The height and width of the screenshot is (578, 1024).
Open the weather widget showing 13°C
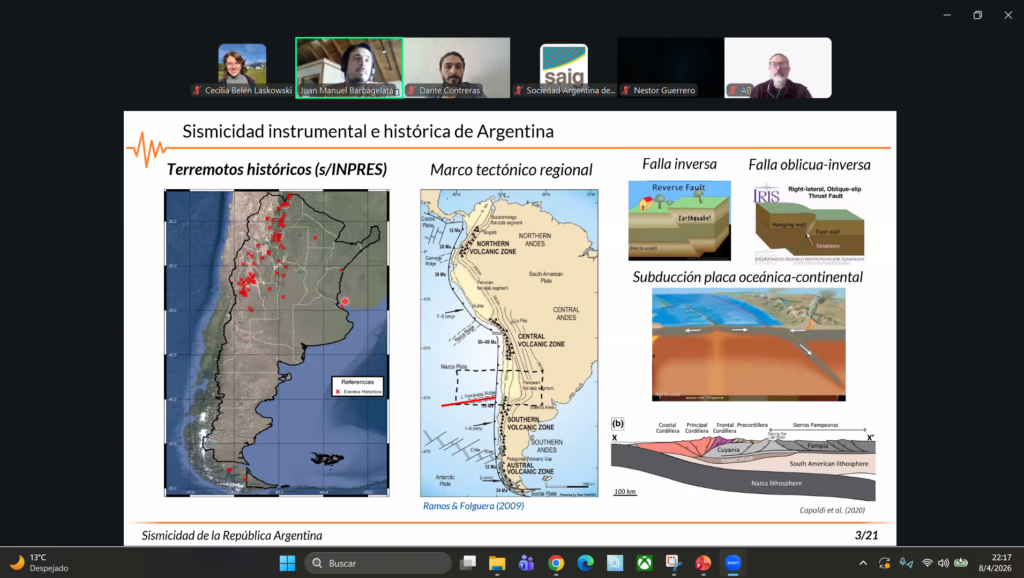click(x=30, y=563)
